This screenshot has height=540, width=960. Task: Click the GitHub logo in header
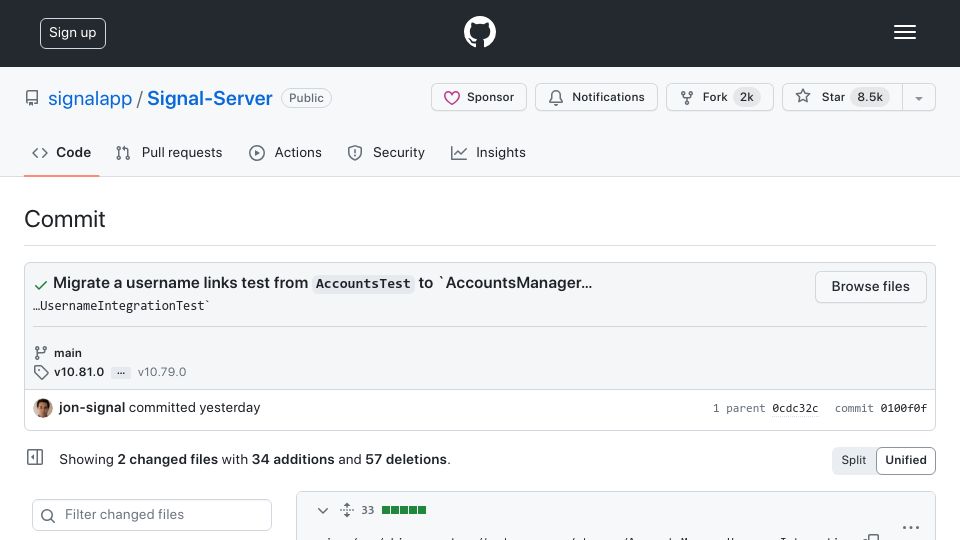(479, 32)
